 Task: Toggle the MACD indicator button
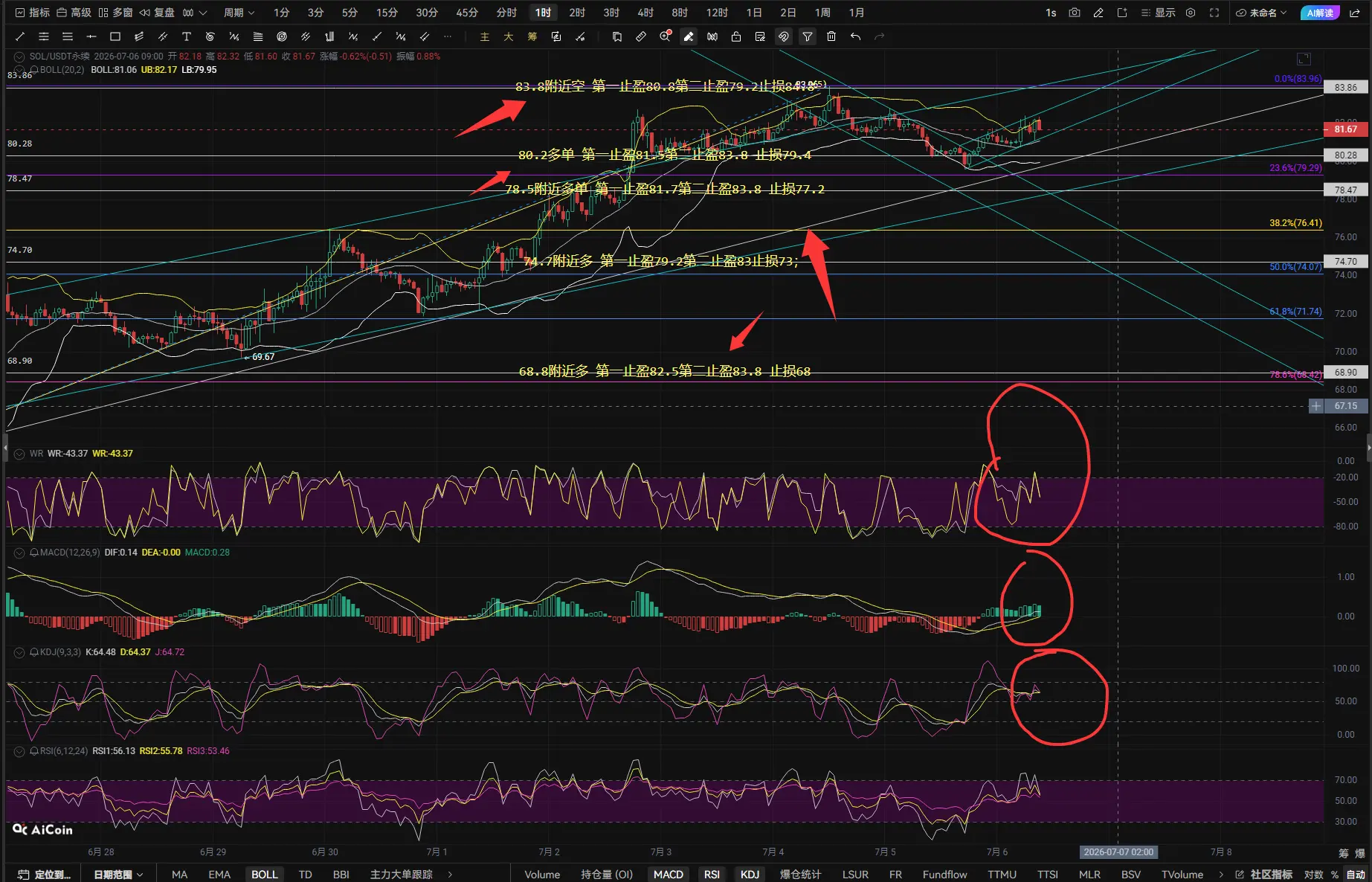[668, 874]
